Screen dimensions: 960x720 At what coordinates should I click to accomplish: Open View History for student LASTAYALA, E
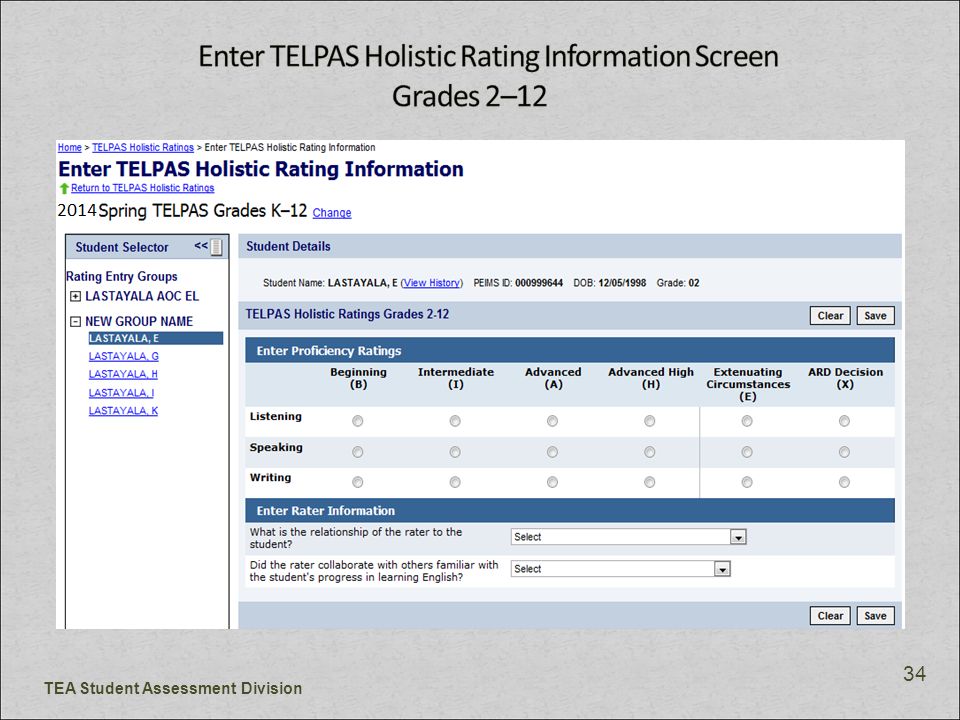432,283
